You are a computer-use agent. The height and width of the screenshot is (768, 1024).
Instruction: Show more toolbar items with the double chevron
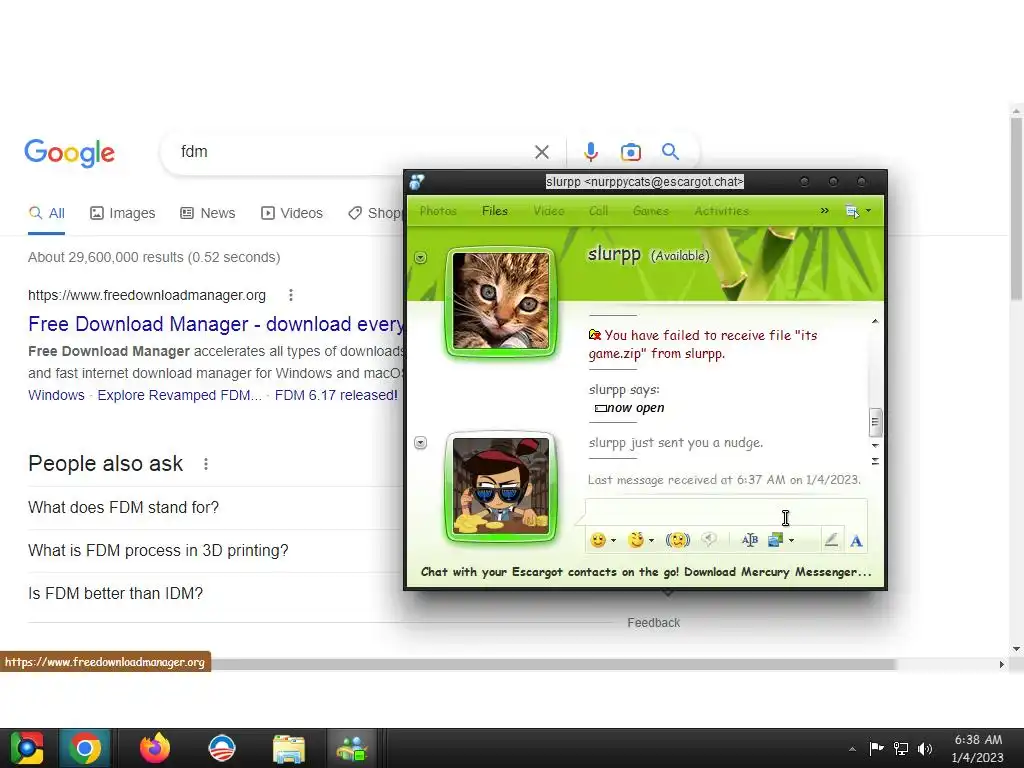[x=824, y=211]
